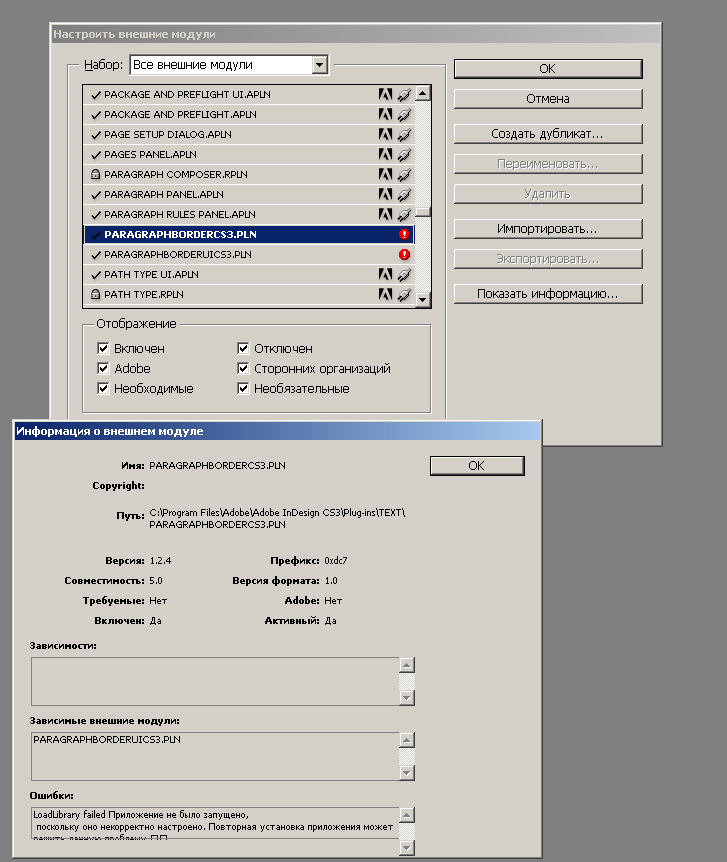Image resolution: width=727 pixels, height=862 pixels.
Task: Uncheck the Включен display checkbox
Action: coord(103,348)
